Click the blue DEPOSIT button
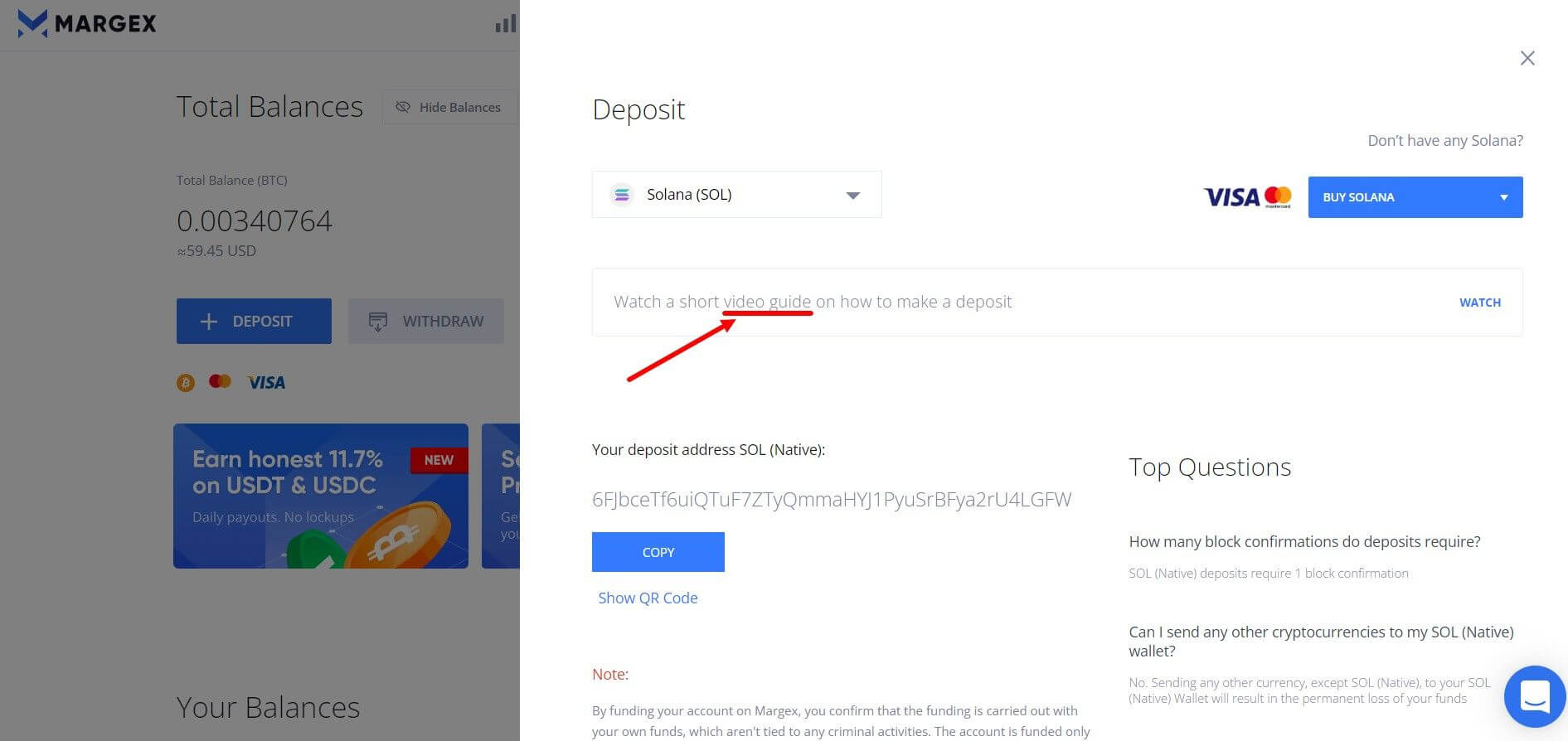The width and height of the screenshot is (1568, 741). (x=254, y=321)
